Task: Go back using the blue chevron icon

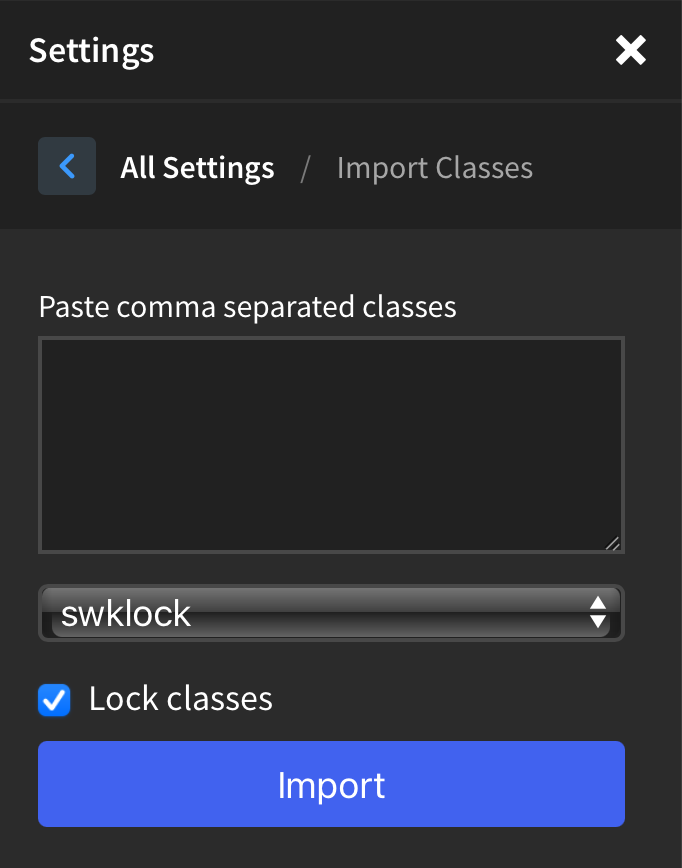Action: [67, 166]
